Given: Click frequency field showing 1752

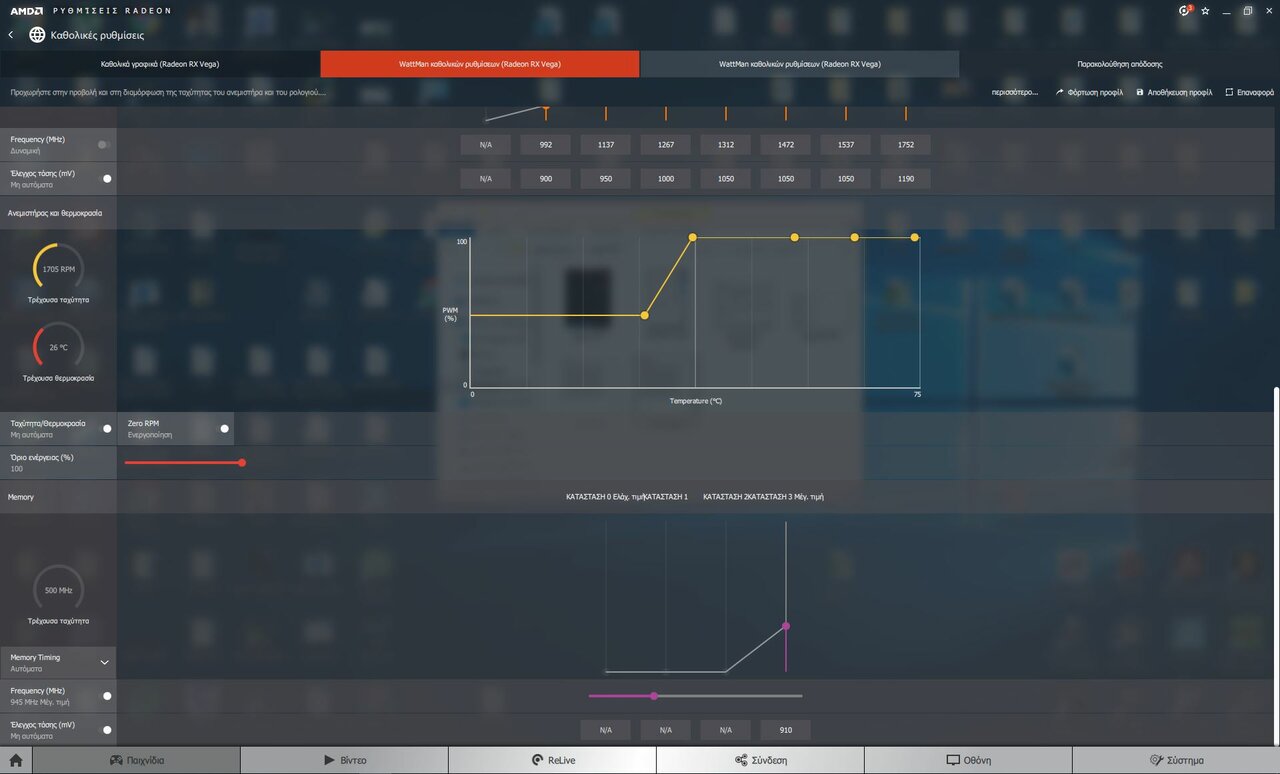Looking at the screenshot, I should [906, 145].
